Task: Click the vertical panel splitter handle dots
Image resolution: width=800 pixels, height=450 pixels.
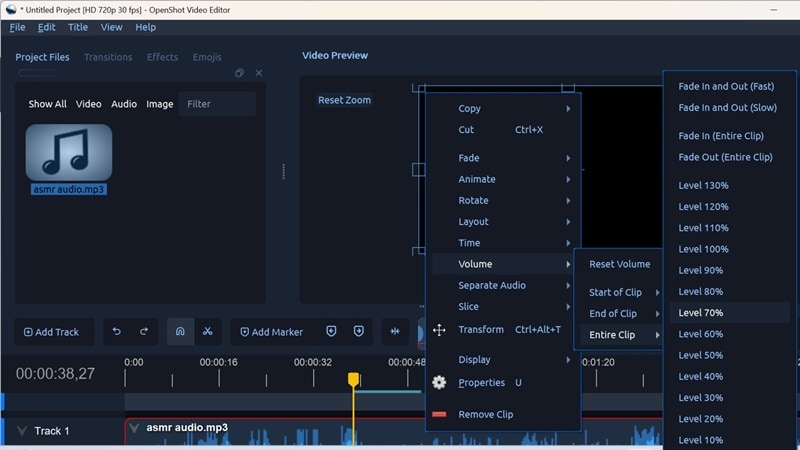Action: pos(284,171)
